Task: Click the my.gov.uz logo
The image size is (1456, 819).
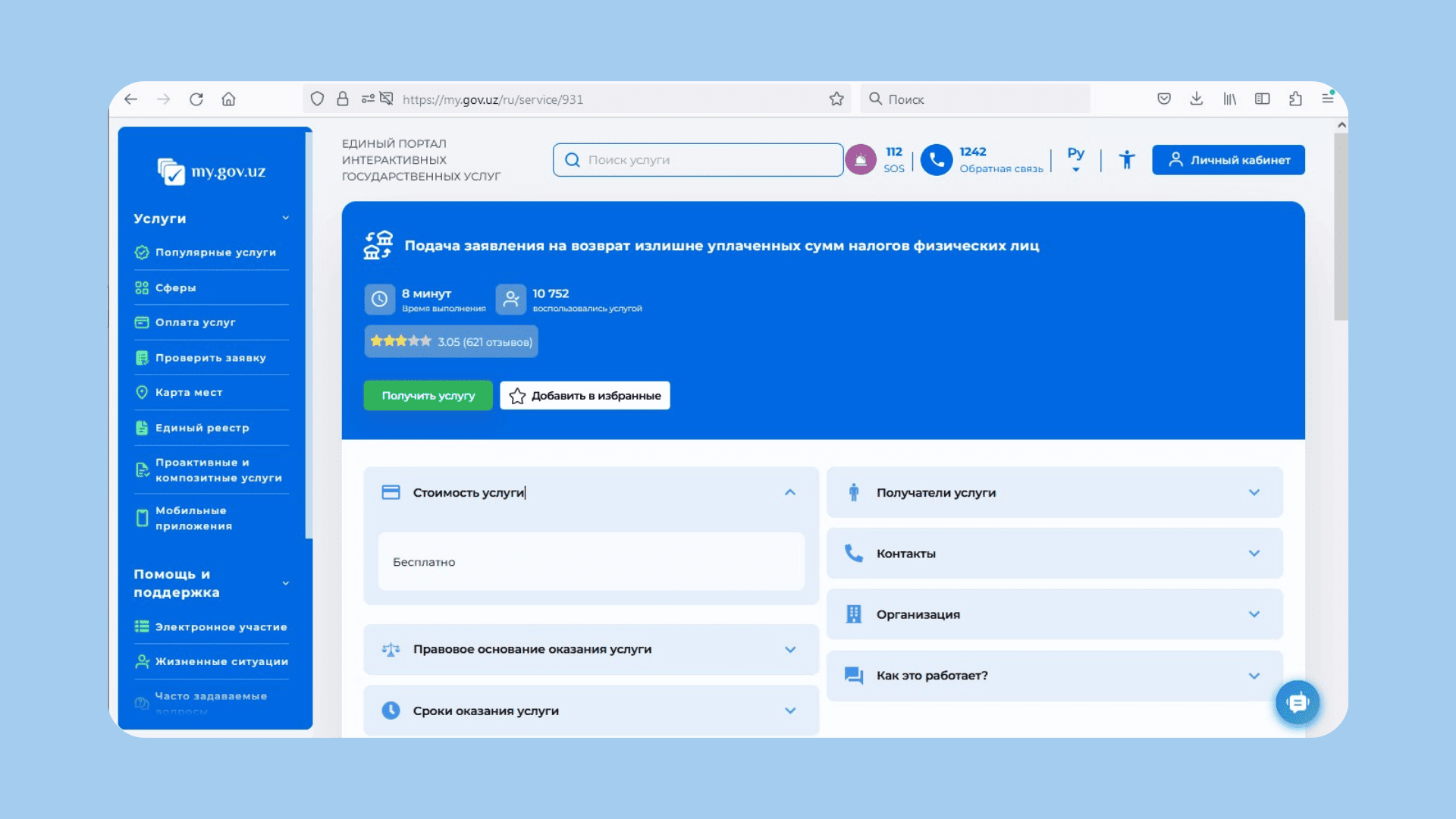Action: click(x=212, y=171)
